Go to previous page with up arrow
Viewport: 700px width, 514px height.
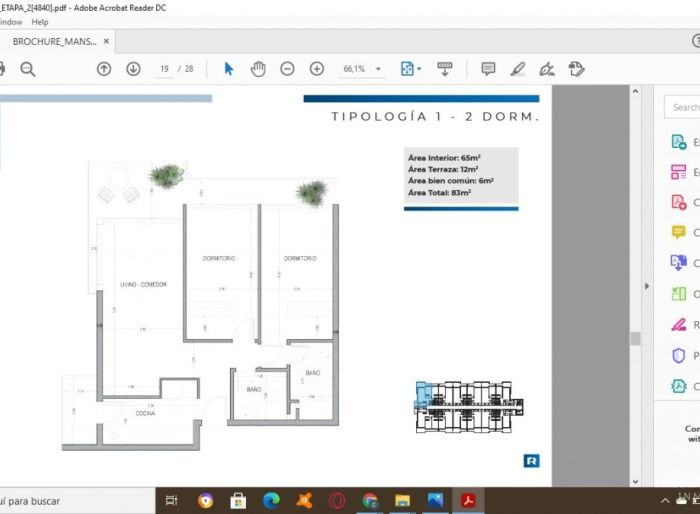tap(104, 69)
